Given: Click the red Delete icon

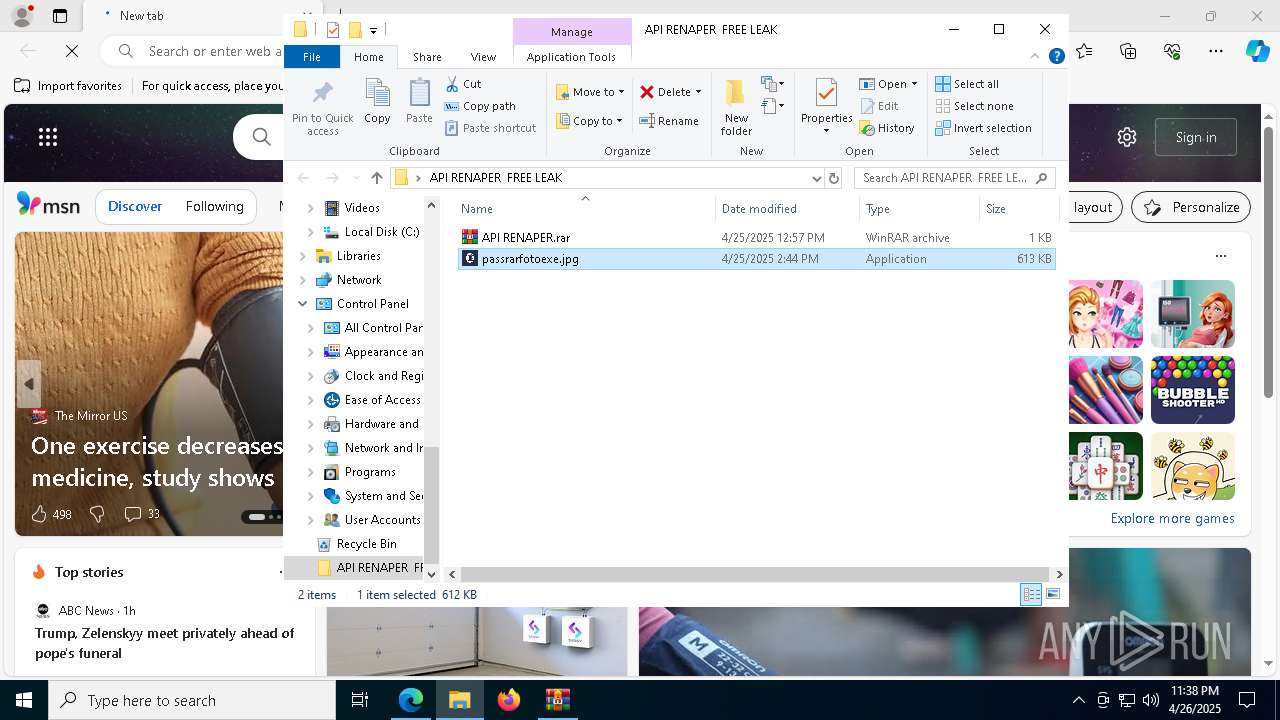Looking at the screenshot, I should coord(647,92).
